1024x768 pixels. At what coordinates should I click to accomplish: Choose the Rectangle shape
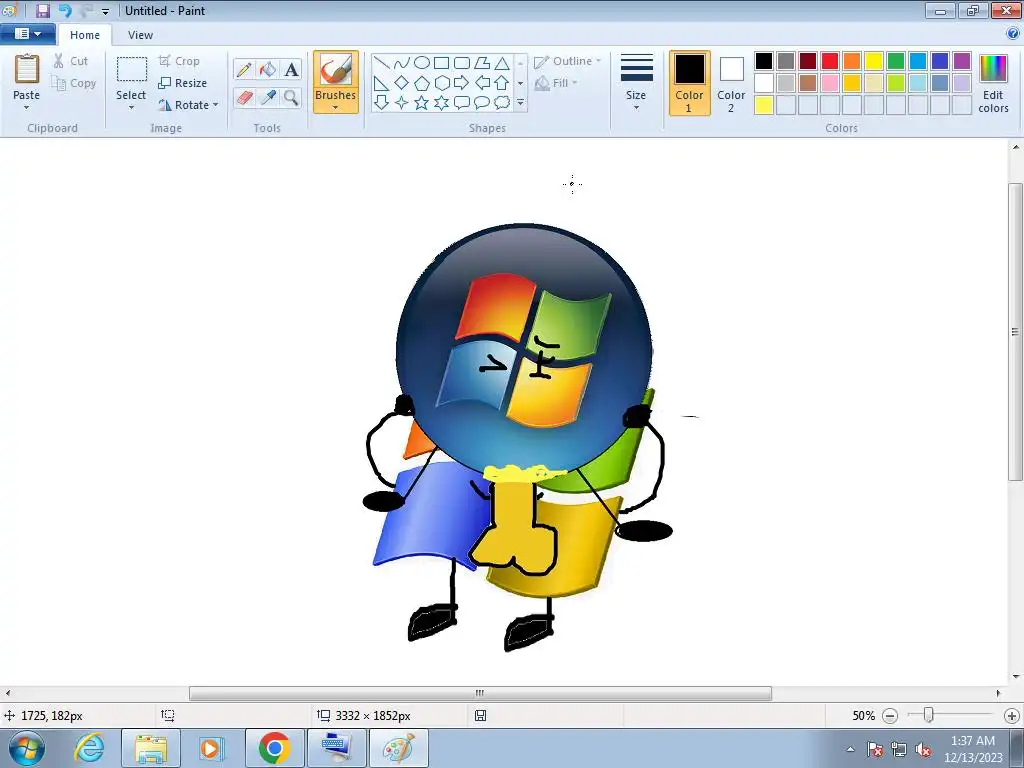[x=441, y=63]
